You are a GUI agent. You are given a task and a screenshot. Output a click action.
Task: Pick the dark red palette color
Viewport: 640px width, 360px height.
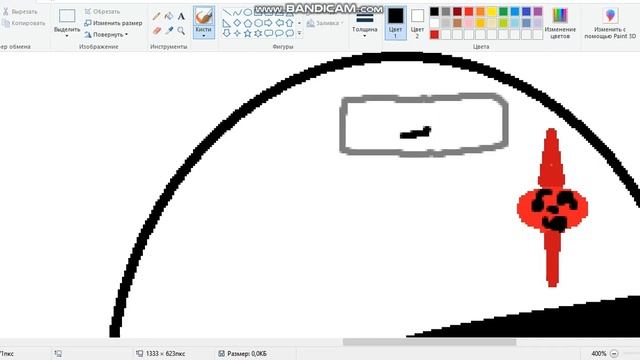point(457,11)
